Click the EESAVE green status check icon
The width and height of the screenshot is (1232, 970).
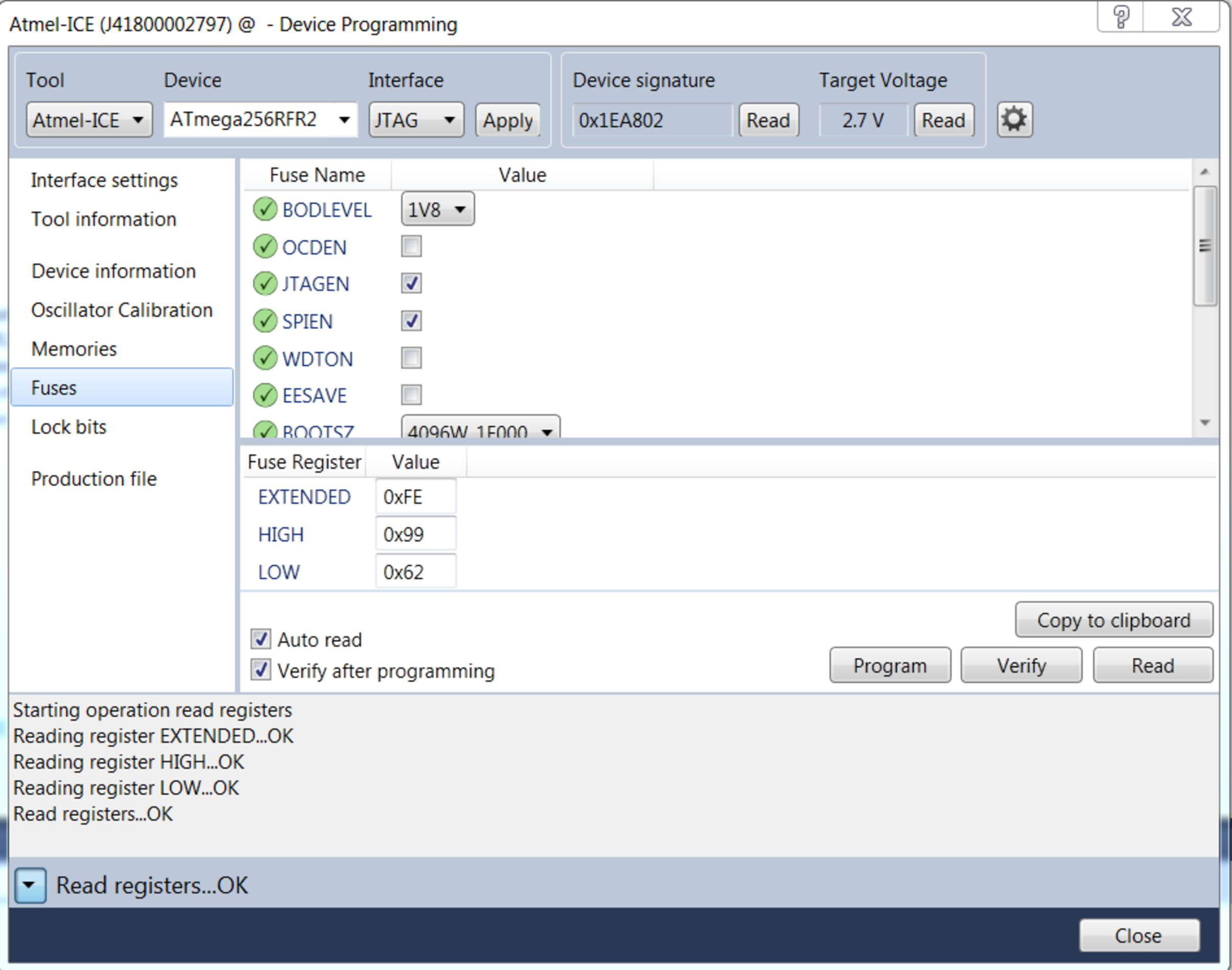[x=265, y=395]
